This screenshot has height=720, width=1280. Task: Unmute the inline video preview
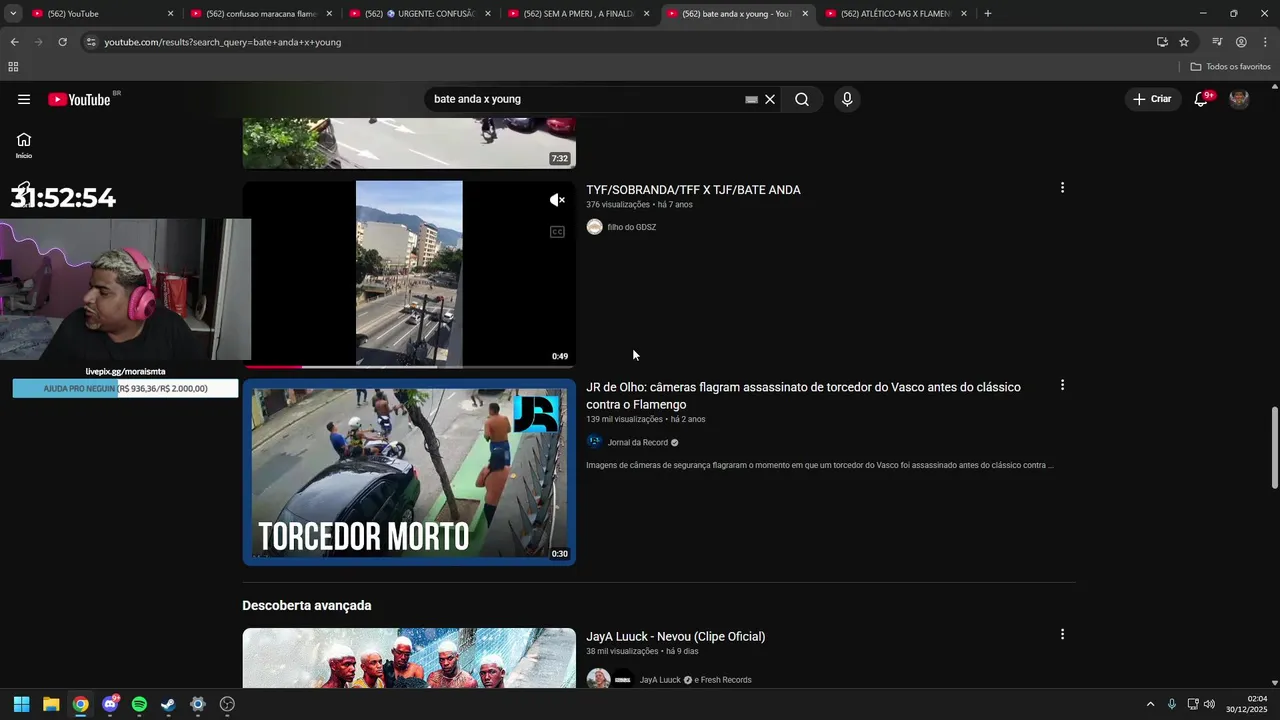tap(558, 200)
